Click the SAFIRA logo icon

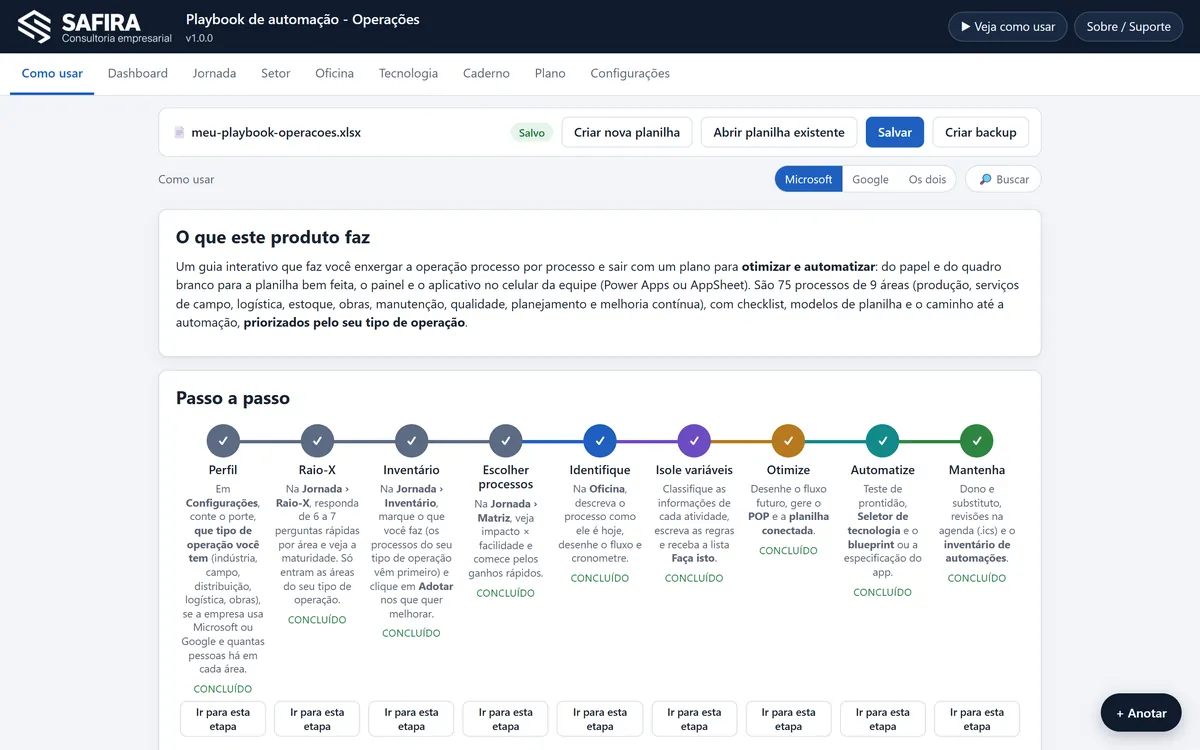coord(34,26)
